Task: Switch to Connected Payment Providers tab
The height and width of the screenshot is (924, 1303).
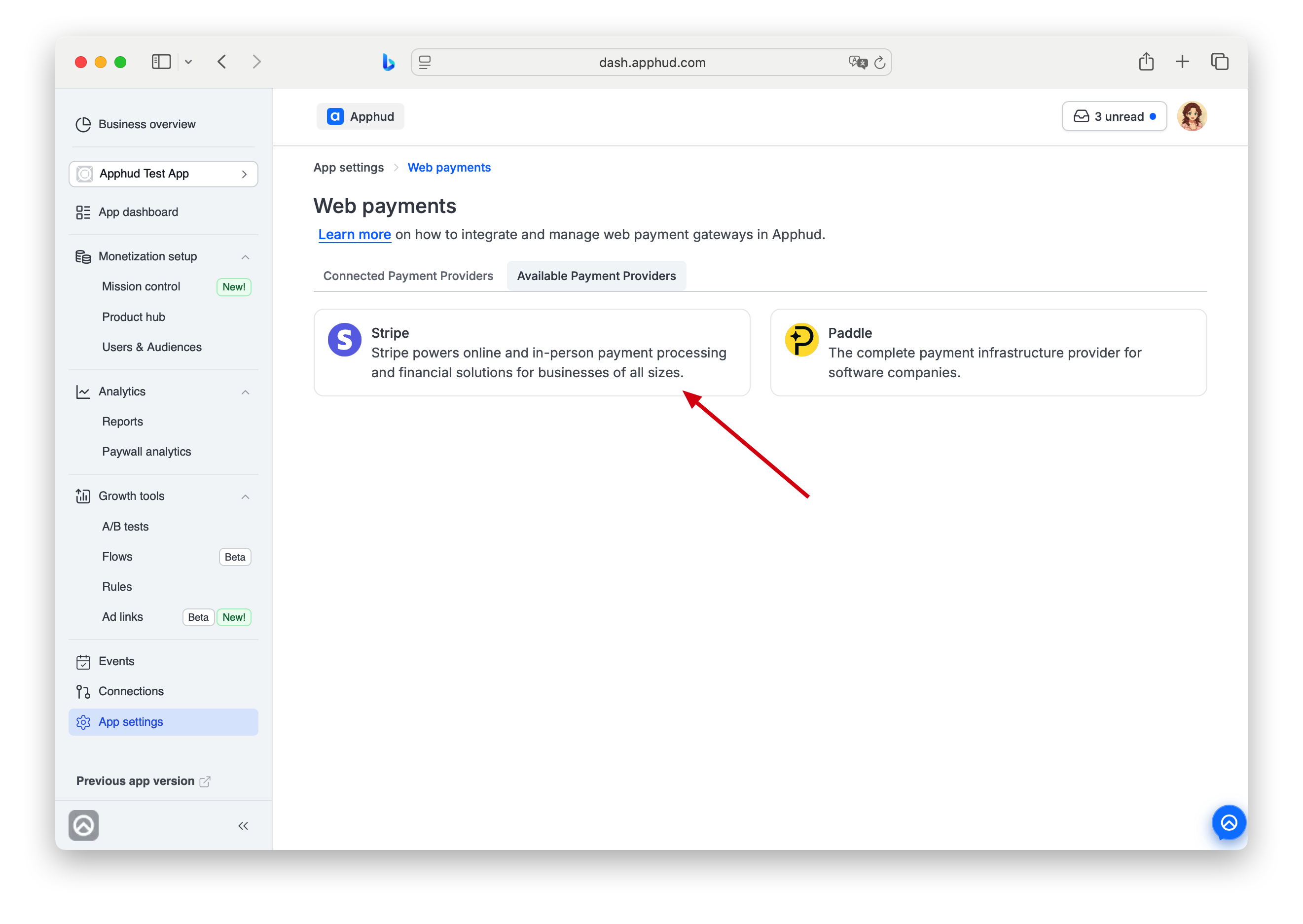Action: [x=408, y=276]
